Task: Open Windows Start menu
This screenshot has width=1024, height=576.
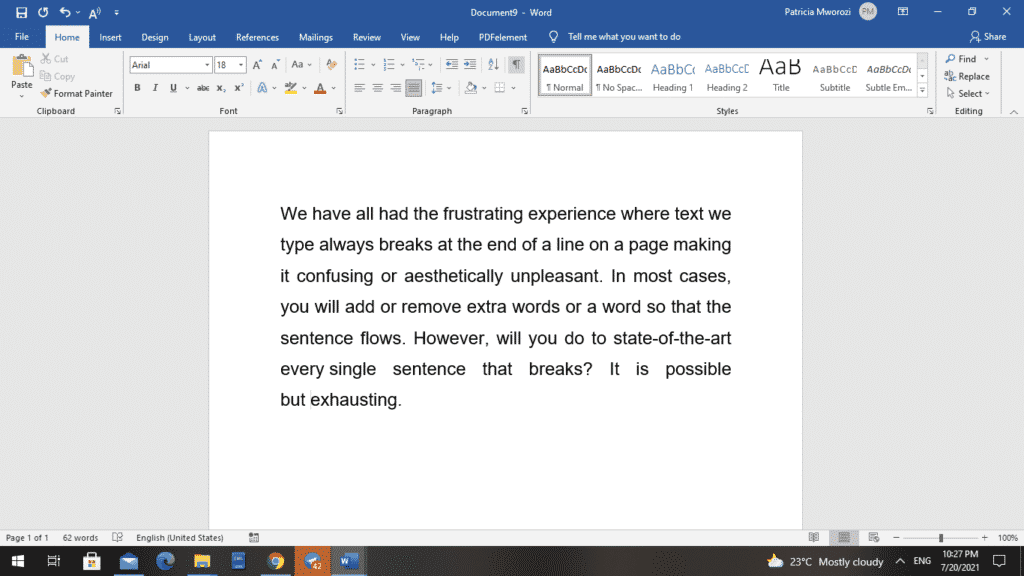Action: [18, 561]
